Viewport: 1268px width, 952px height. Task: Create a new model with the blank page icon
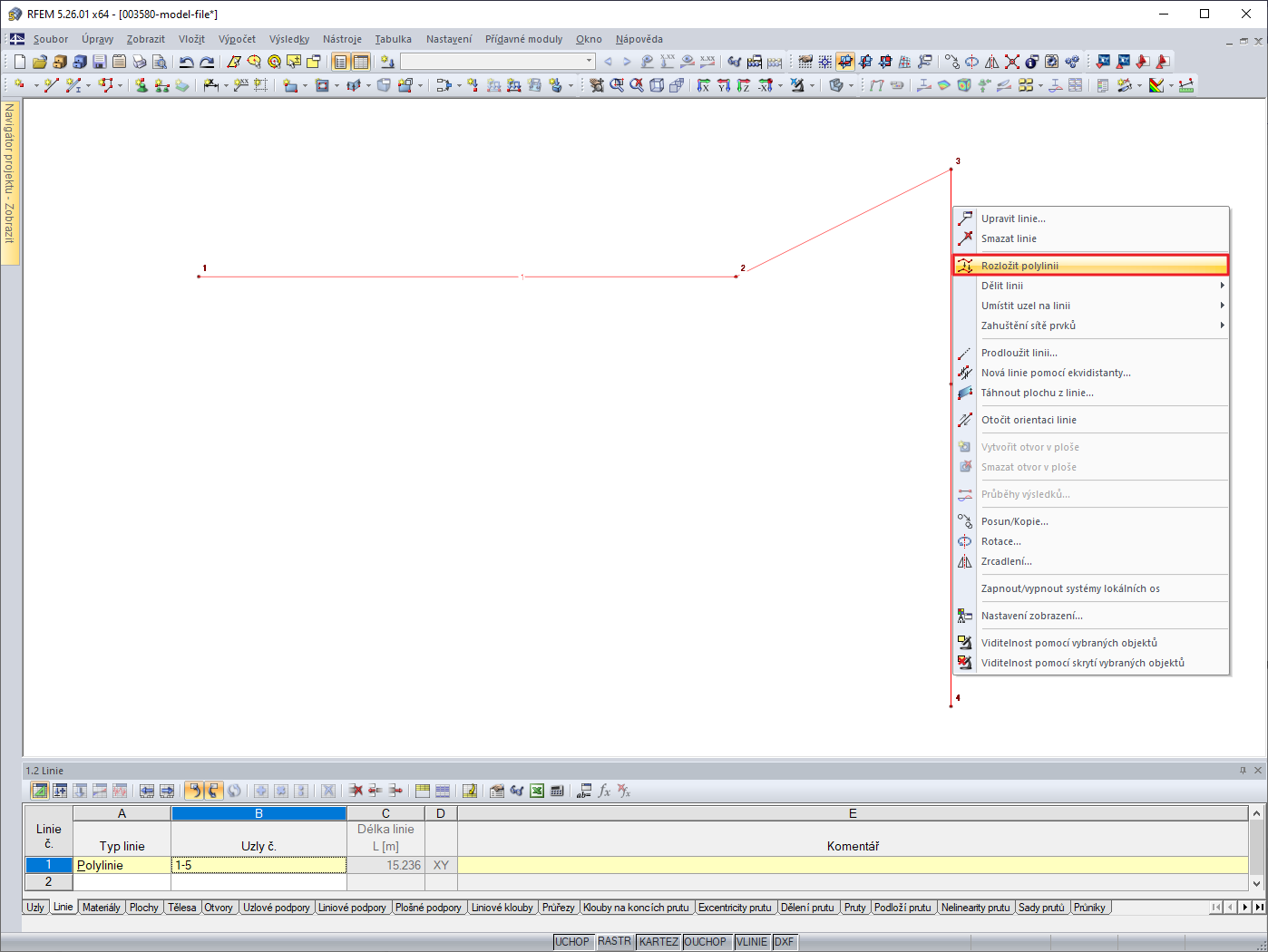(x=20, y=62)
